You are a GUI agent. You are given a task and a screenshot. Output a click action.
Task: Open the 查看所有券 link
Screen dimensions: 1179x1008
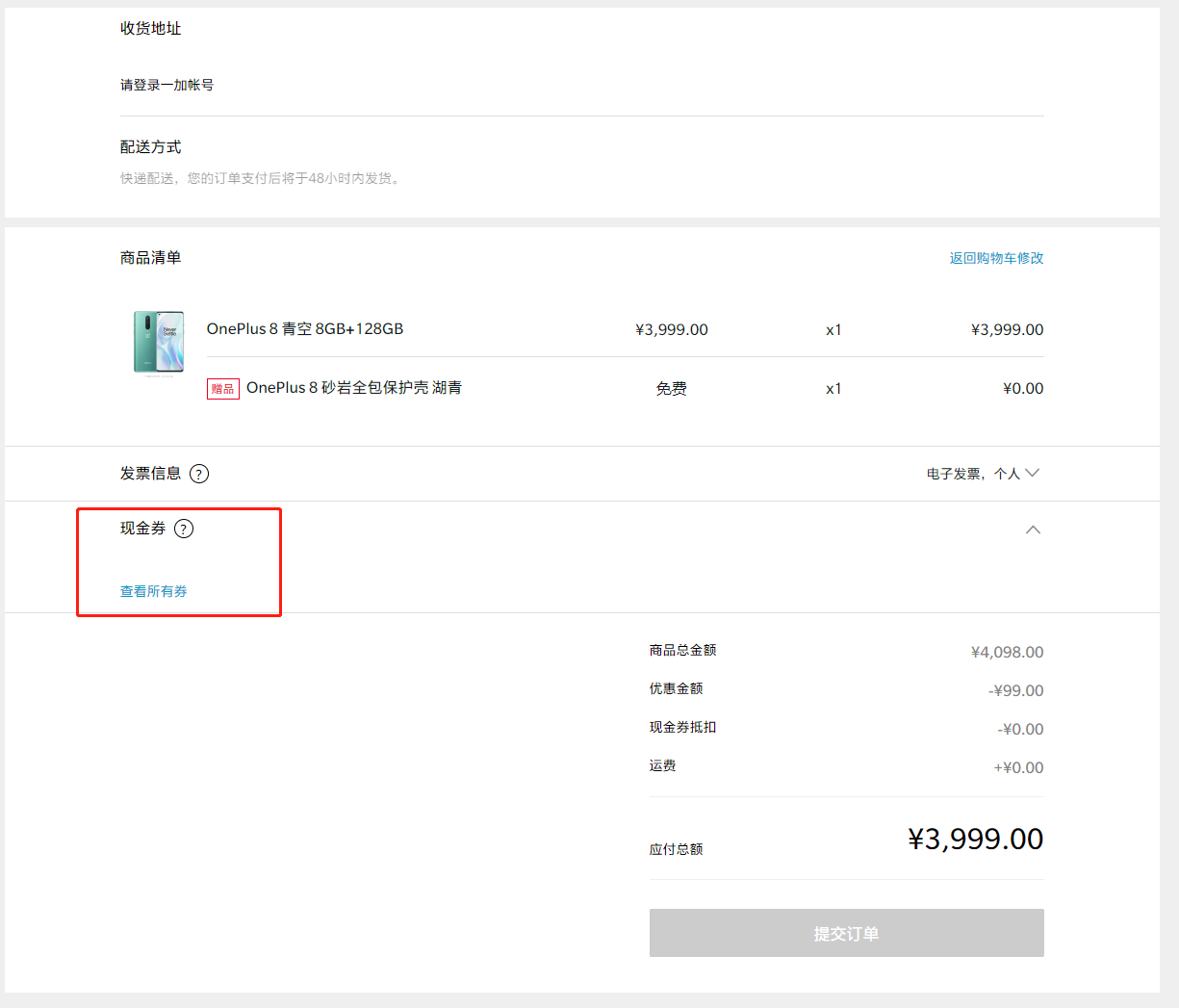click(x=154, y=591)
